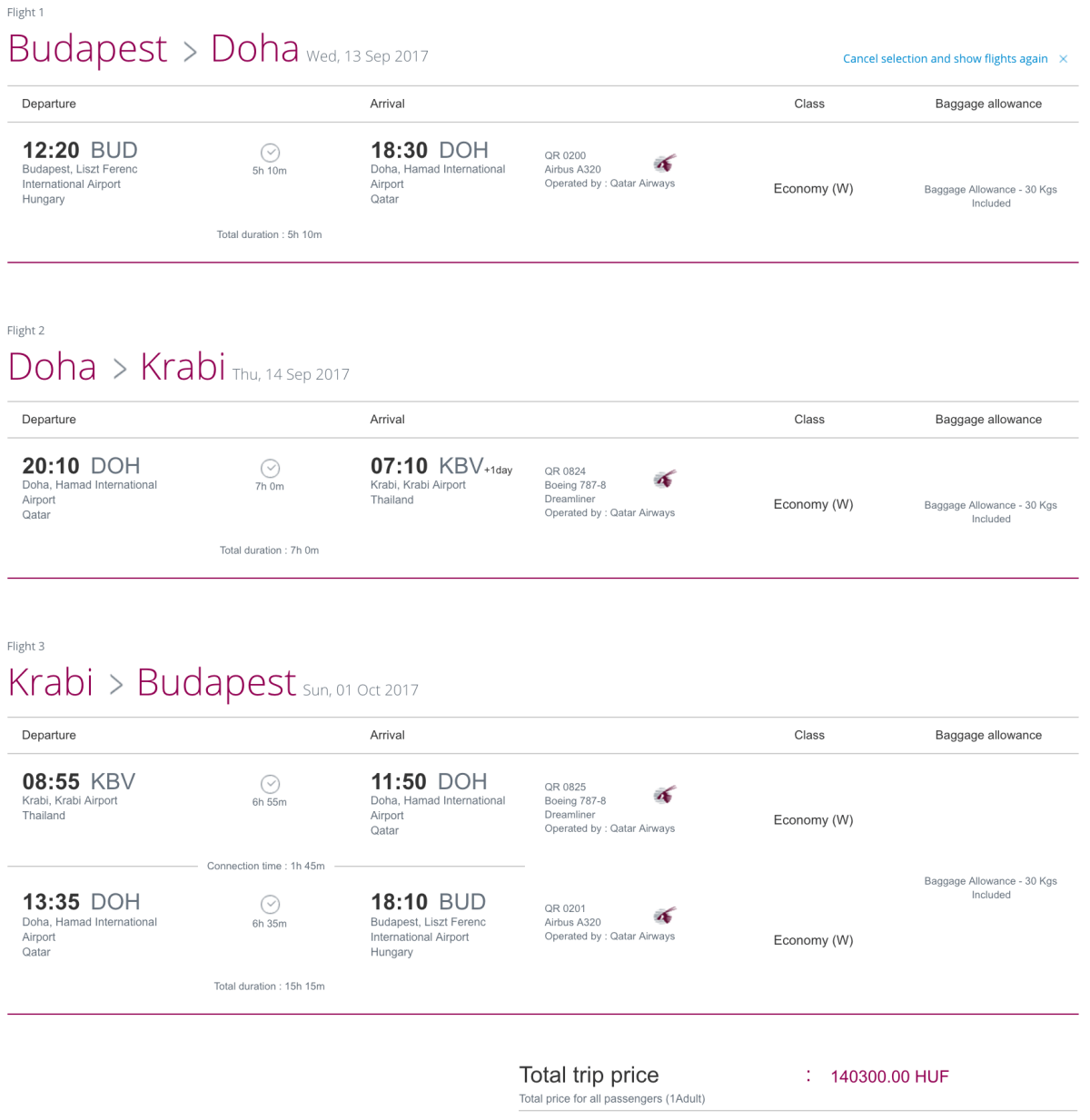Click Qatar Airways logo beside QR 0825
1090x1120 pixels.
pos(665,795)
